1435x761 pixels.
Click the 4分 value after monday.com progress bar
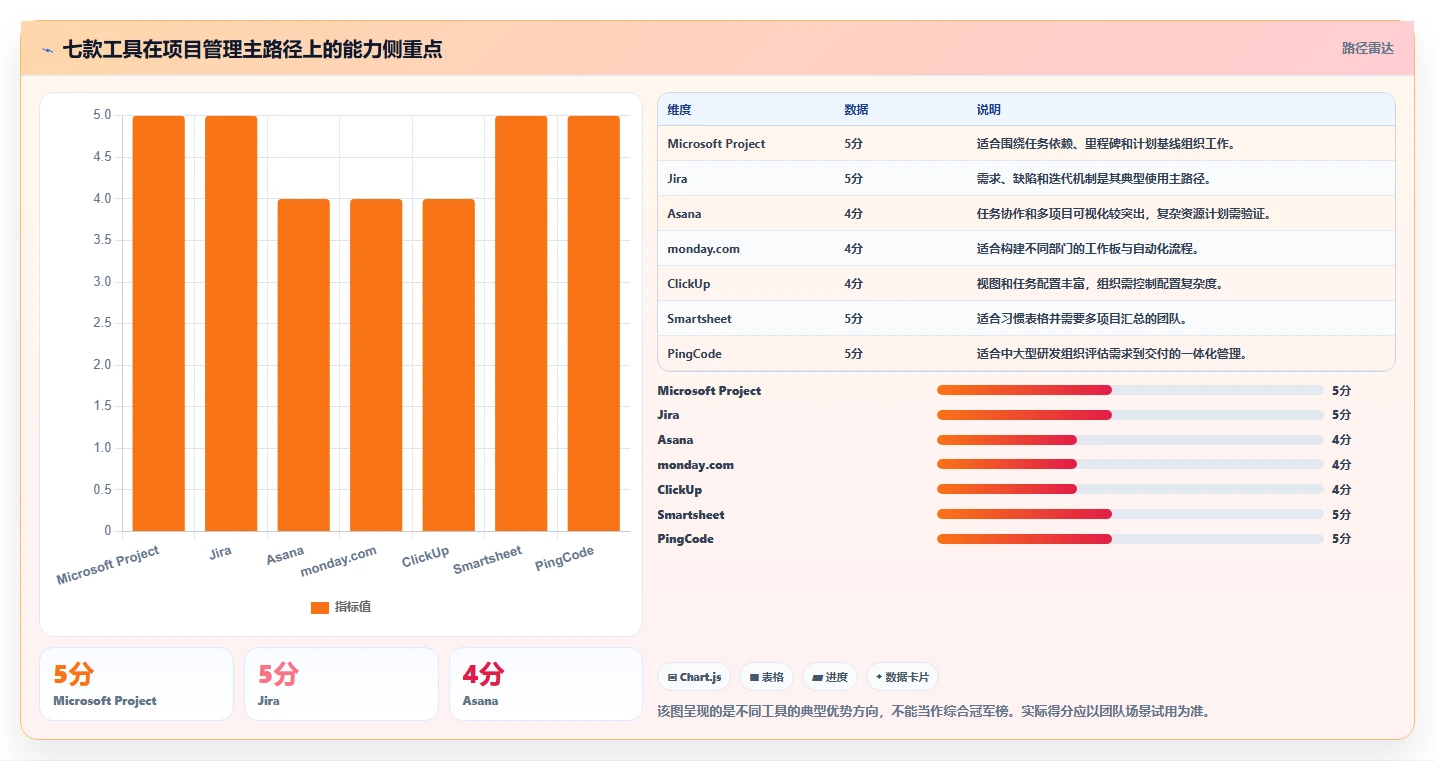(1341, 465)
